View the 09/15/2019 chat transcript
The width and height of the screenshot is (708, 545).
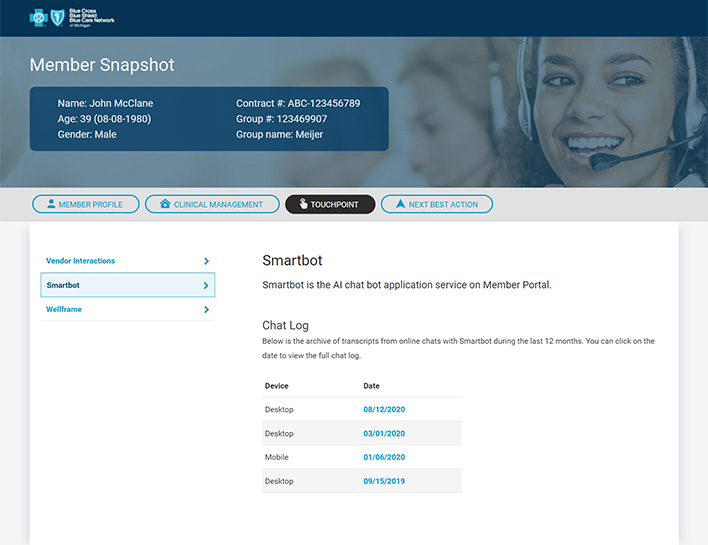[384, 481]
